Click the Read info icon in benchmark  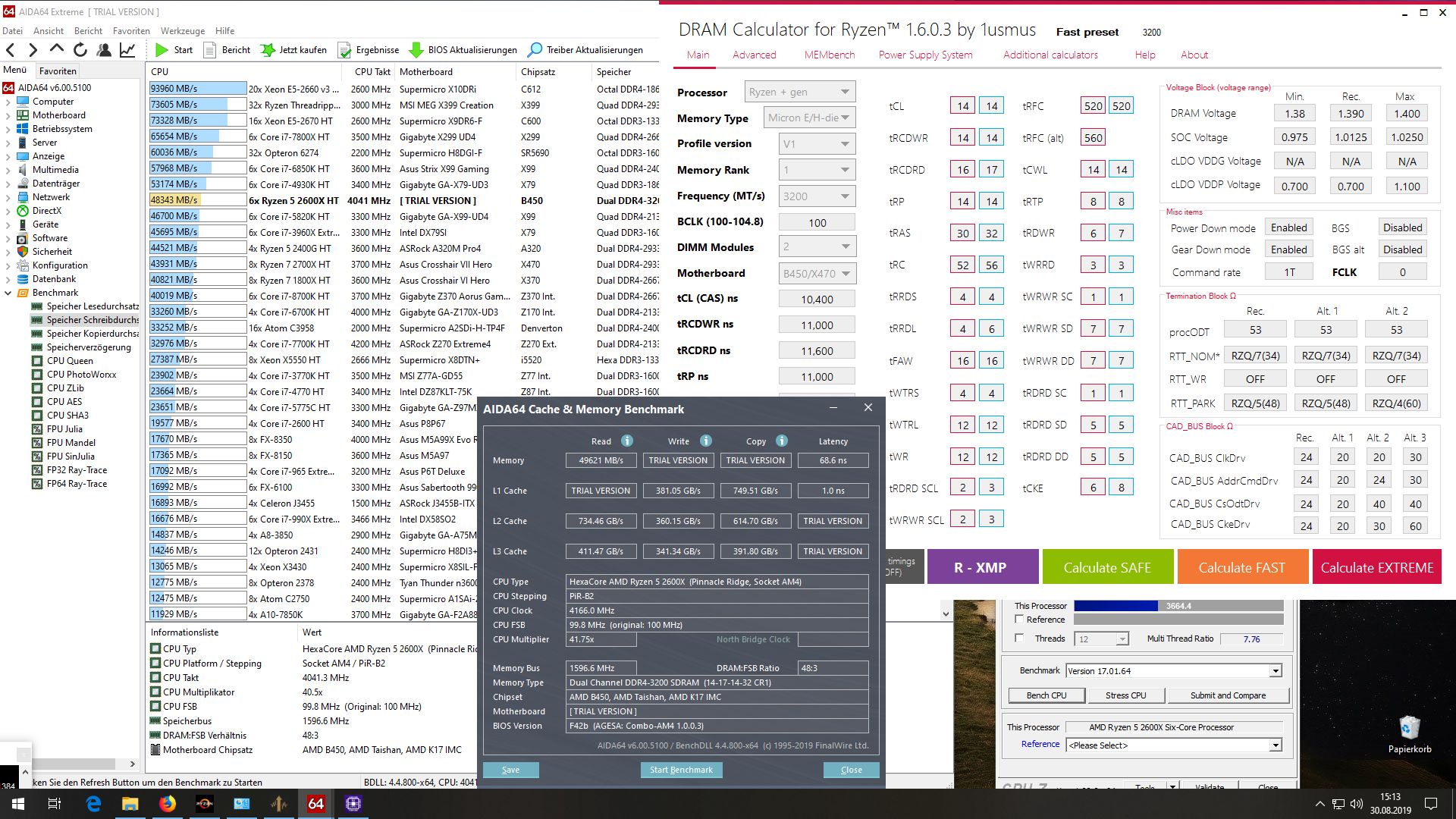(x=627, y=441)
